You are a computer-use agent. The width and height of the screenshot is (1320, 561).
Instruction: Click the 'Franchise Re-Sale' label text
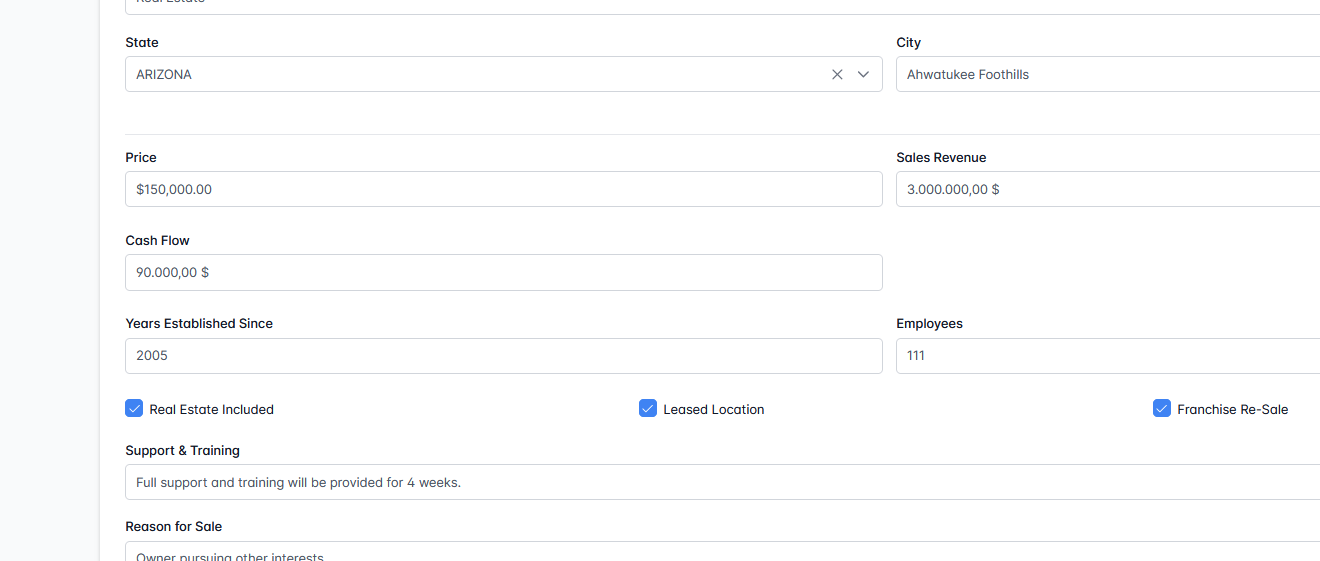1232,409
